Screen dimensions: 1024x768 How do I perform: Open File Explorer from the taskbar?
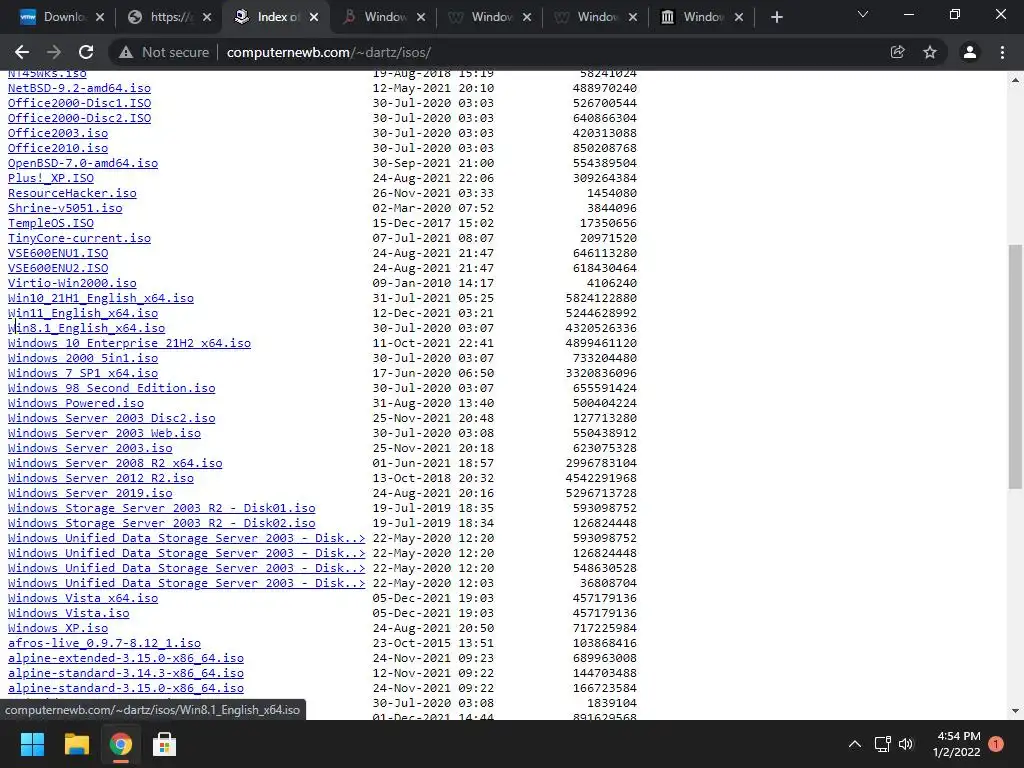point(76,744)
